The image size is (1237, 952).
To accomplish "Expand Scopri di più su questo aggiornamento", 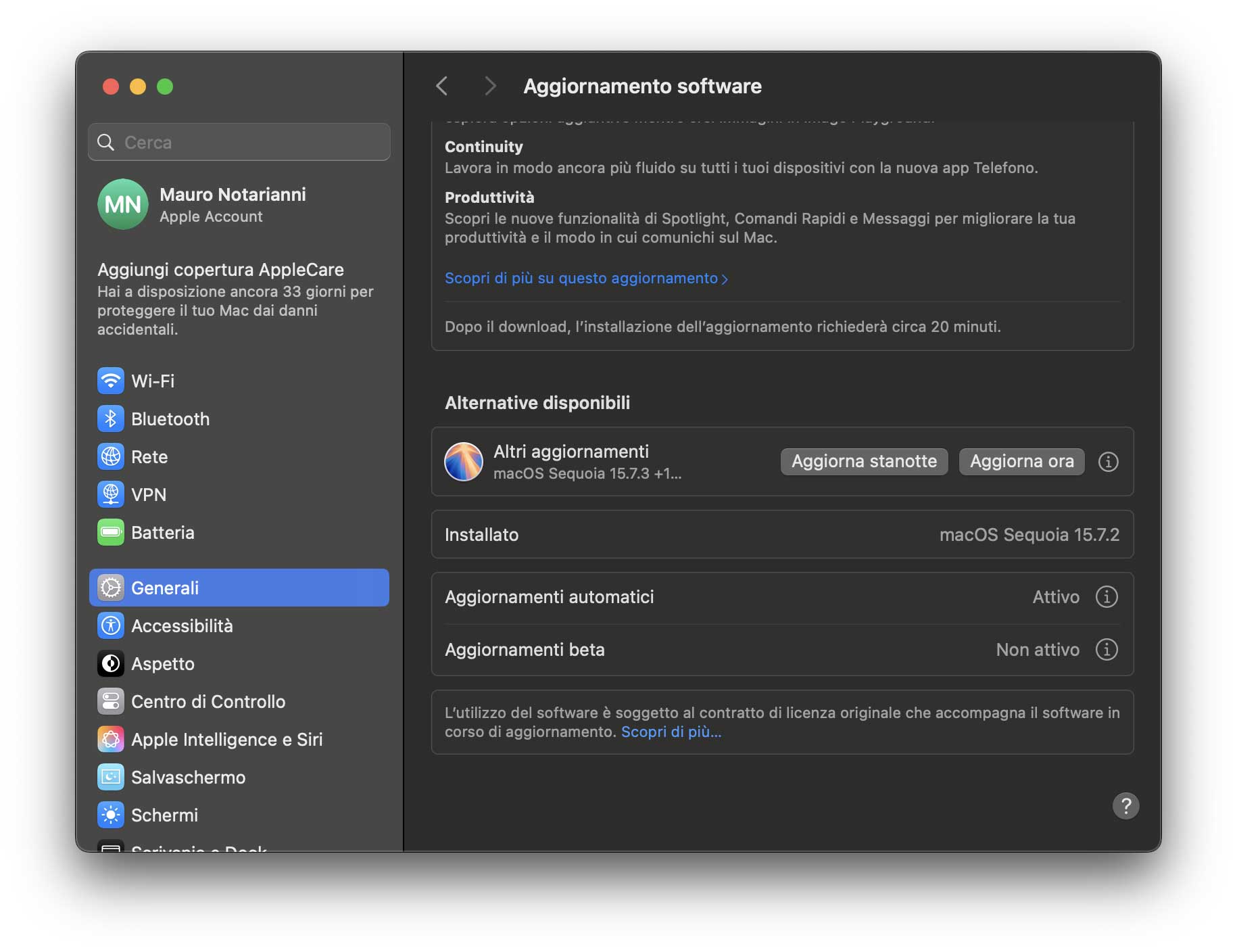I will pyautogui.click(x=586, y=278).
